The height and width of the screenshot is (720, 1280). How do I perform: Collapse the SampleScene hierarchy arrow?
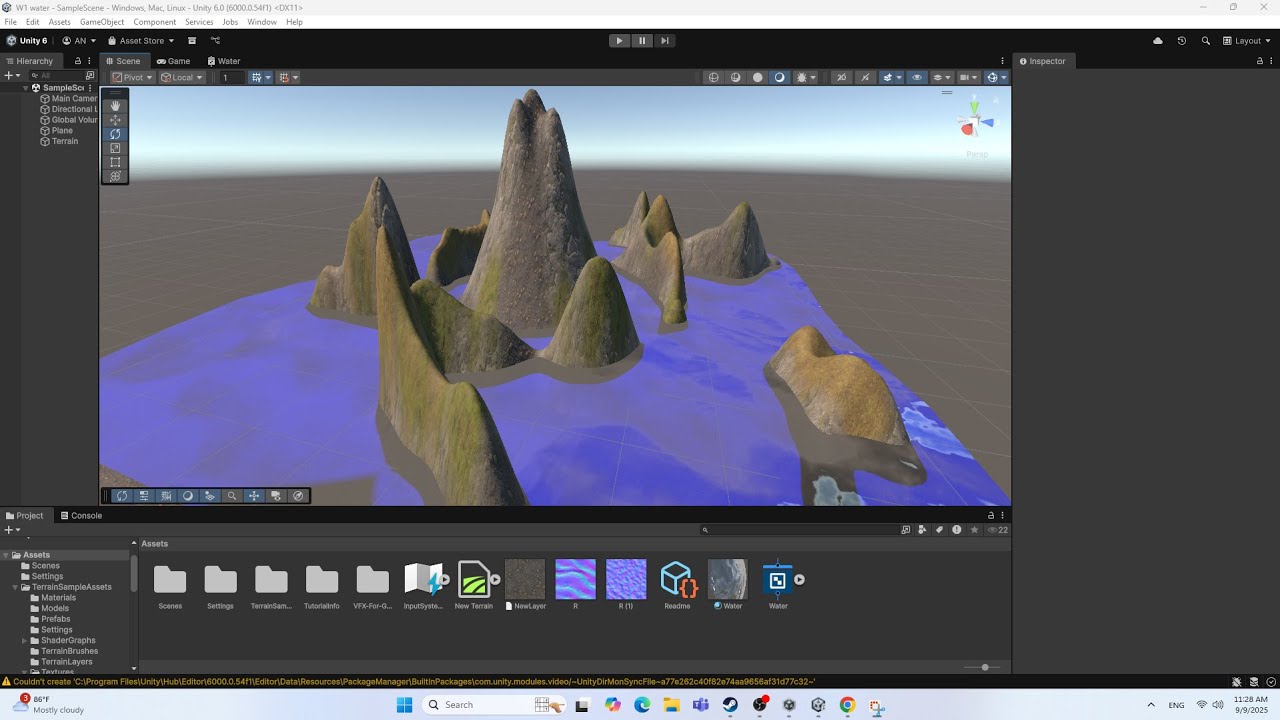pos(26,88)
